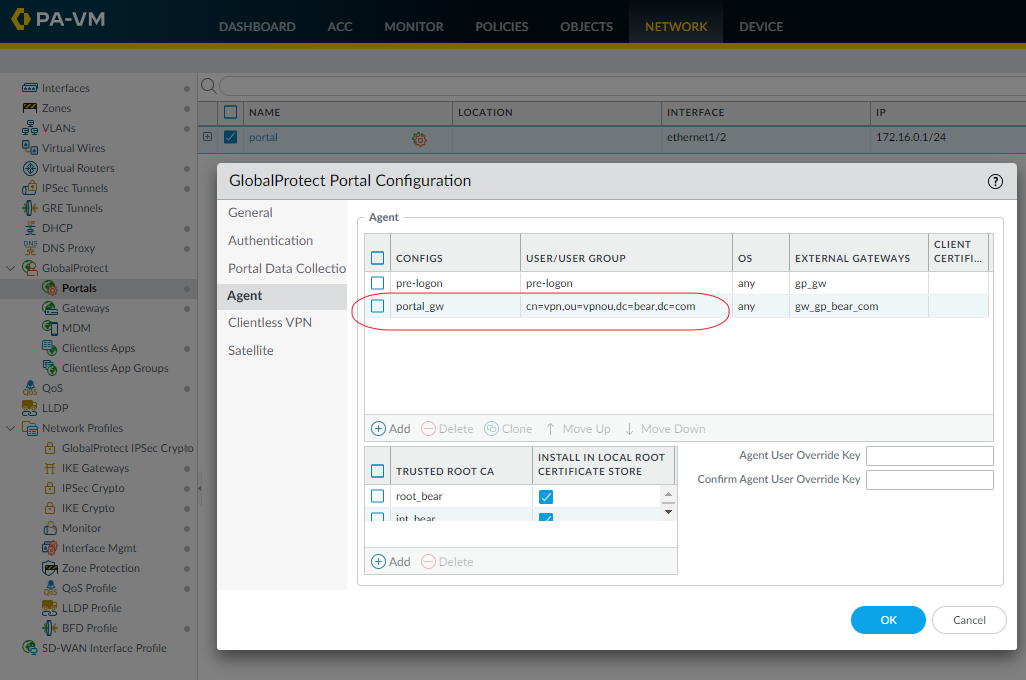Click the Add icon under agent configs
The height and width of the screenshot is (680, 1026).
coord(379,429)
